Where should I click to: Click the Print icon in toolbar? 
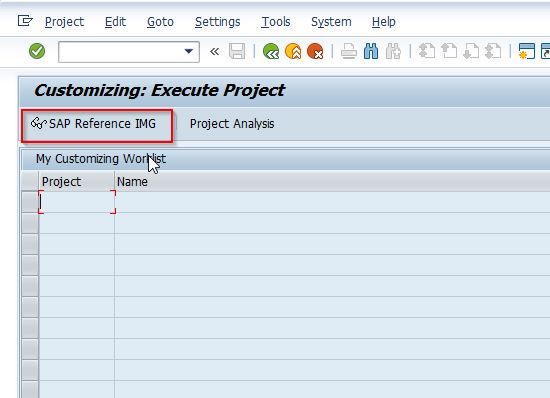pyautogui.click(x=349, y=52)
